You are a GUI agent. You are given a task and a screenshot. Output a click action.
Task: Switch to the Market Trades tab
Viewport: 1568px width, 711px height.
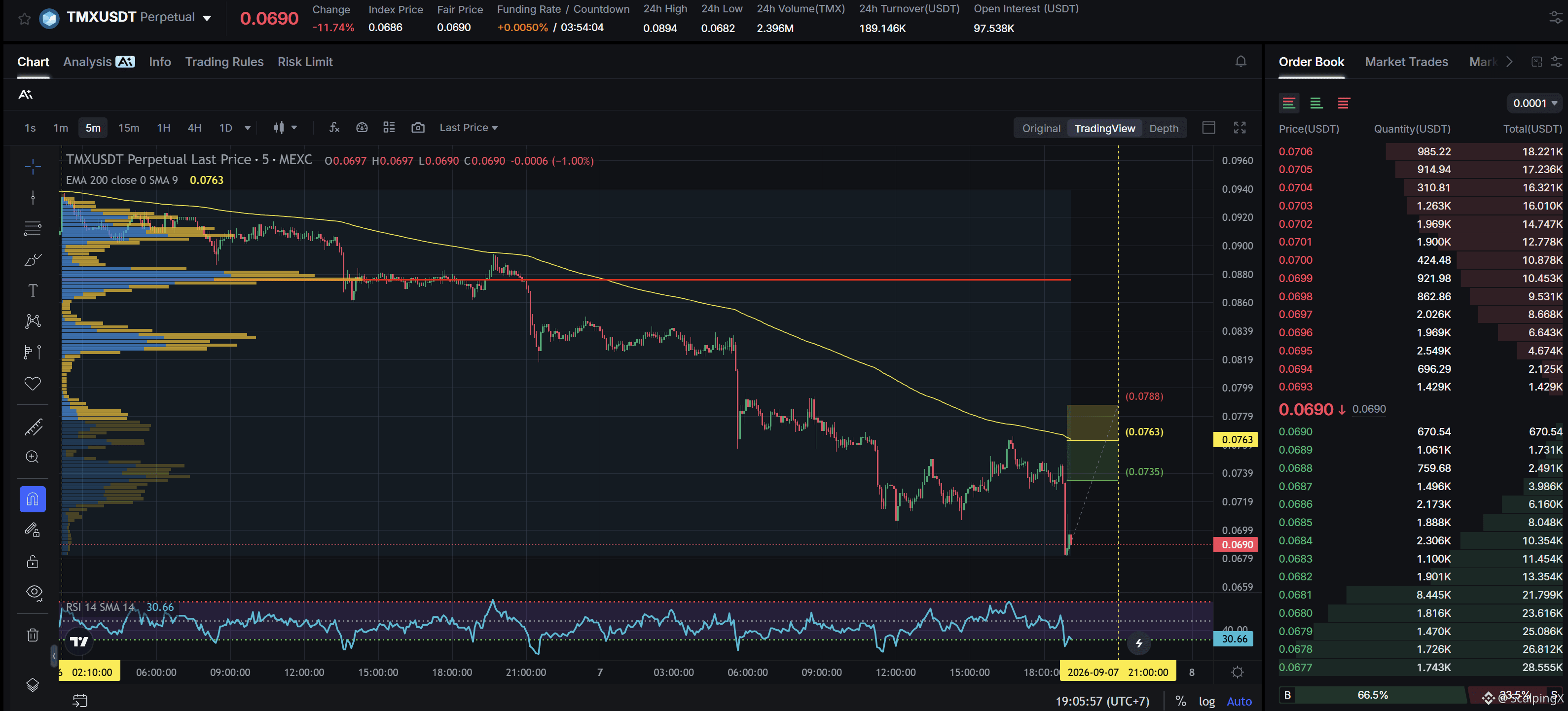[1406, 62]
